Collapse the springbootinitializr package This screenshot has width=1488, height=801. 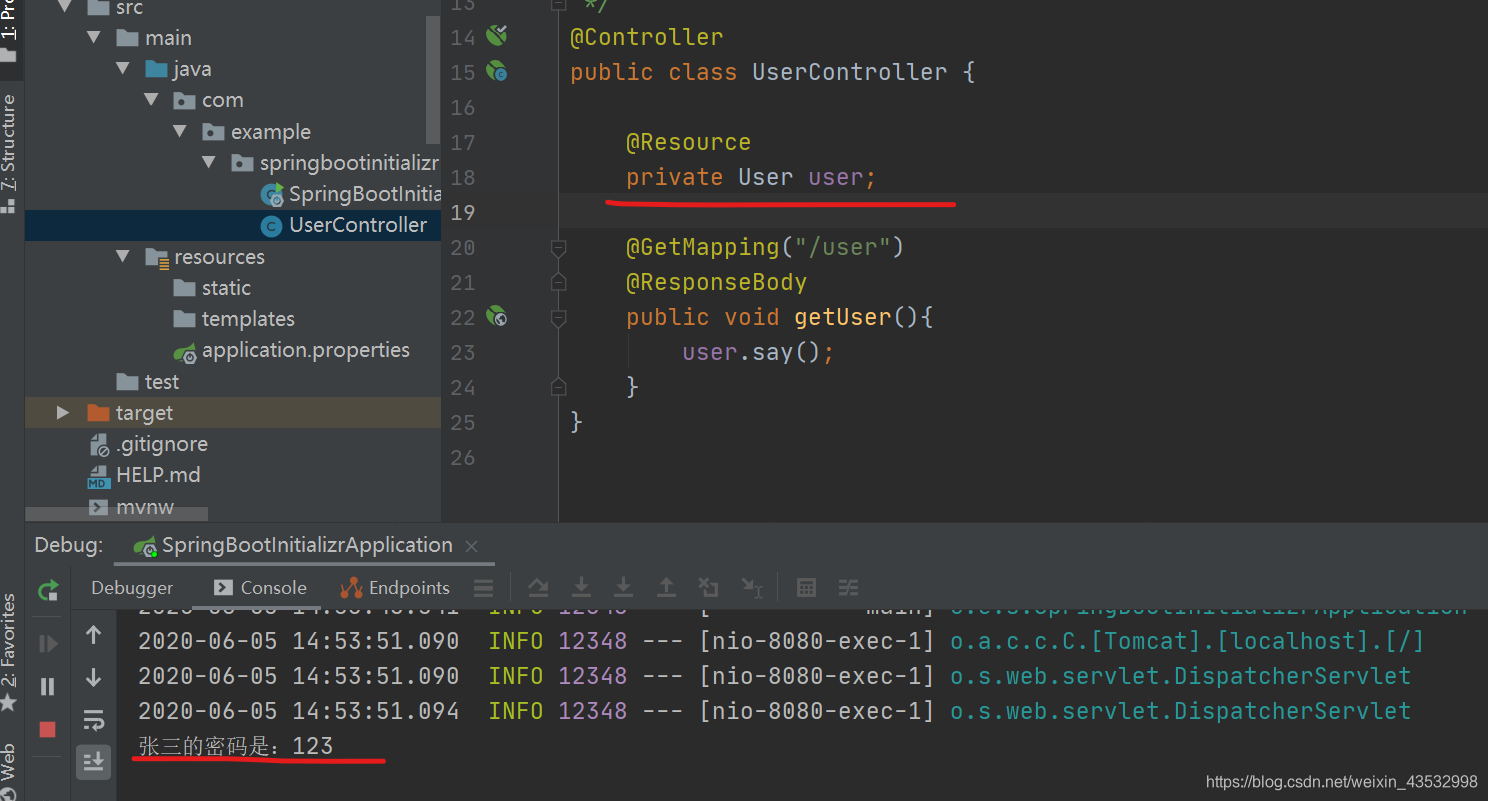coord(209,163)
